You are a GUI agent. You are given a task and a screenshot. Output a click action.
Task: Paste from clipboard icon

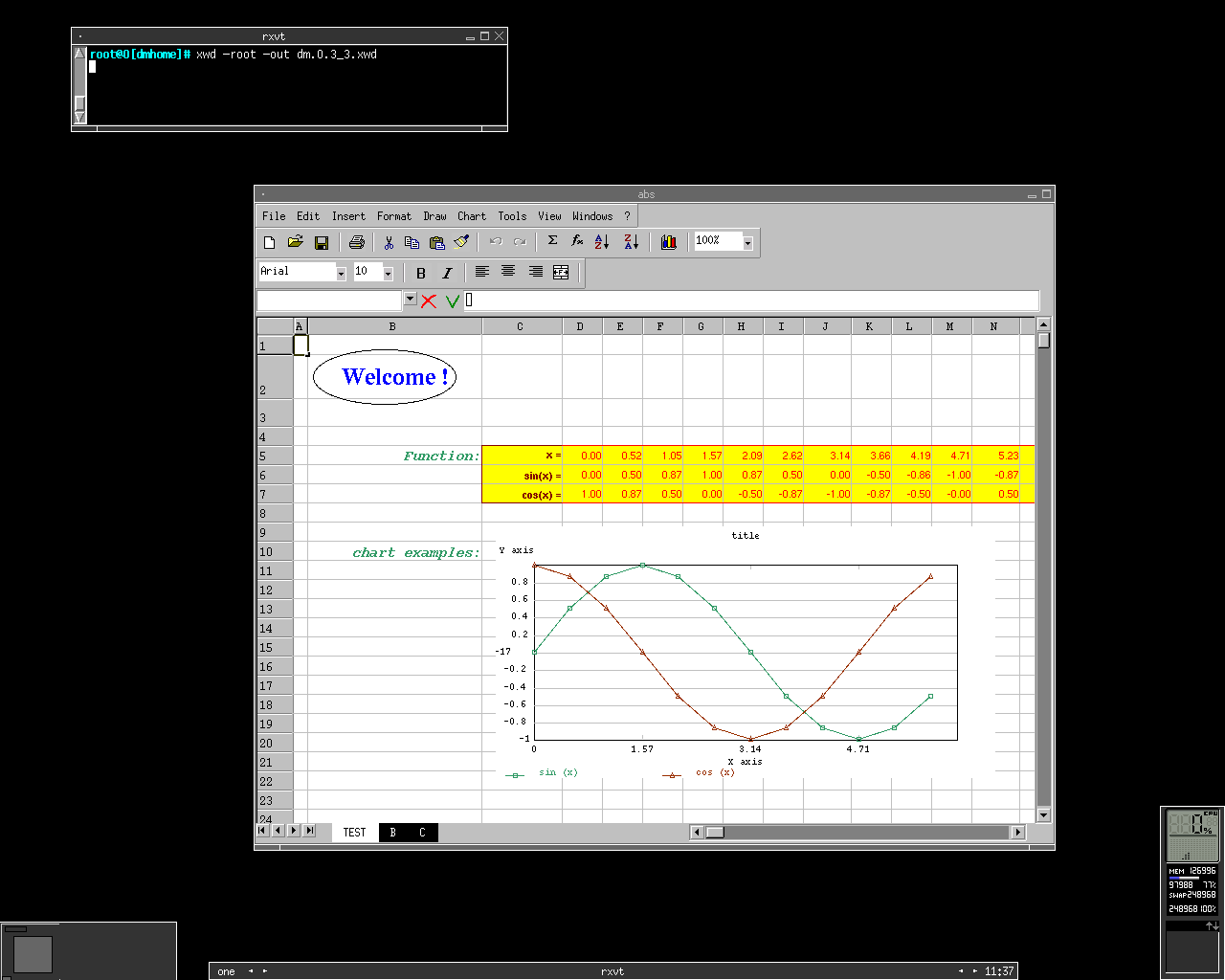436,242
